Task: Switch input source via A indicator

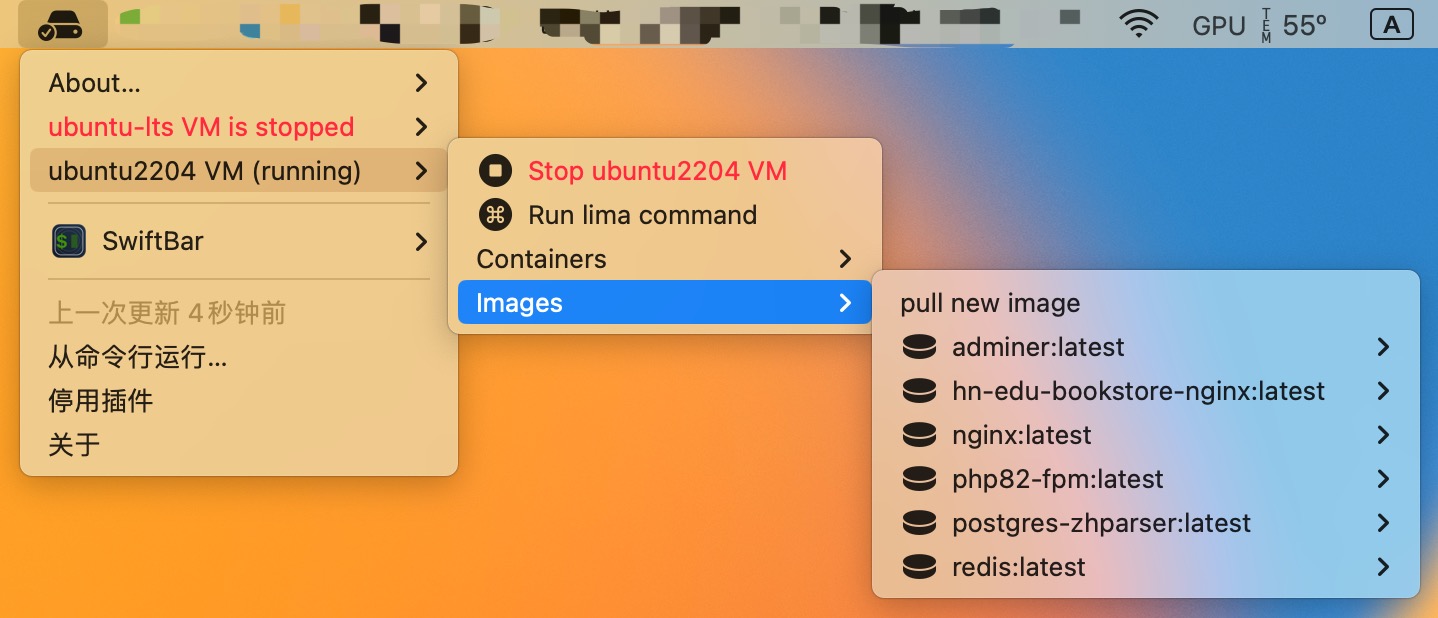Action: point(1391,25)
